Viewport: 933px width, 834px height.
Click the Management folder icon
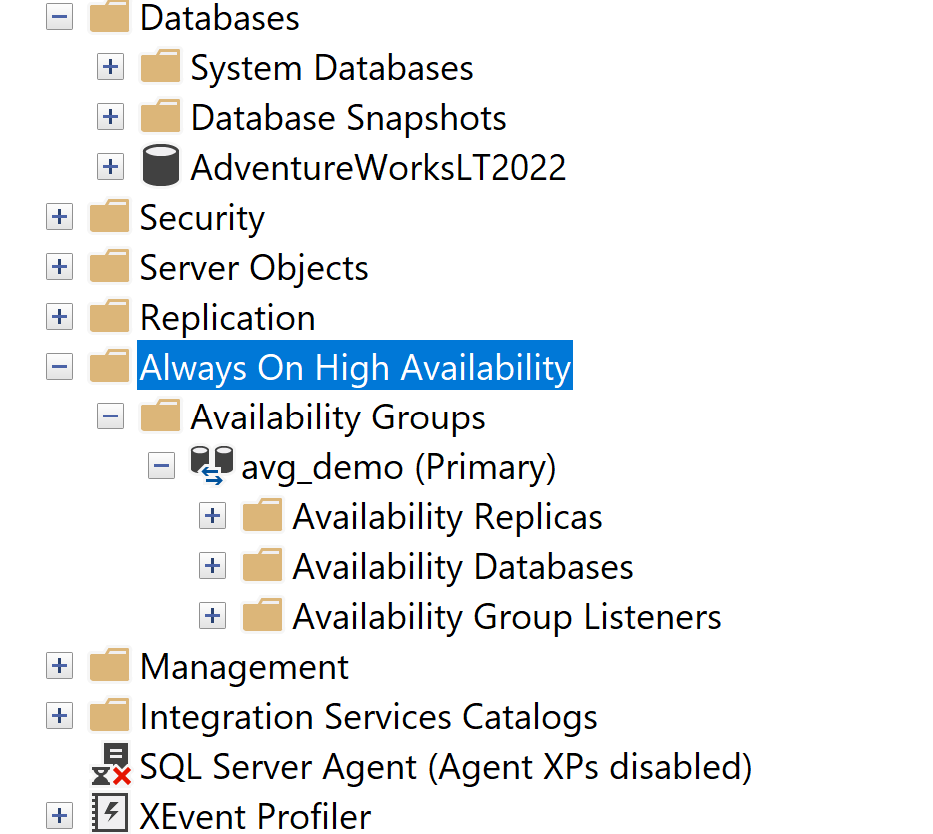pyautogui.click(x=109, y=665)
